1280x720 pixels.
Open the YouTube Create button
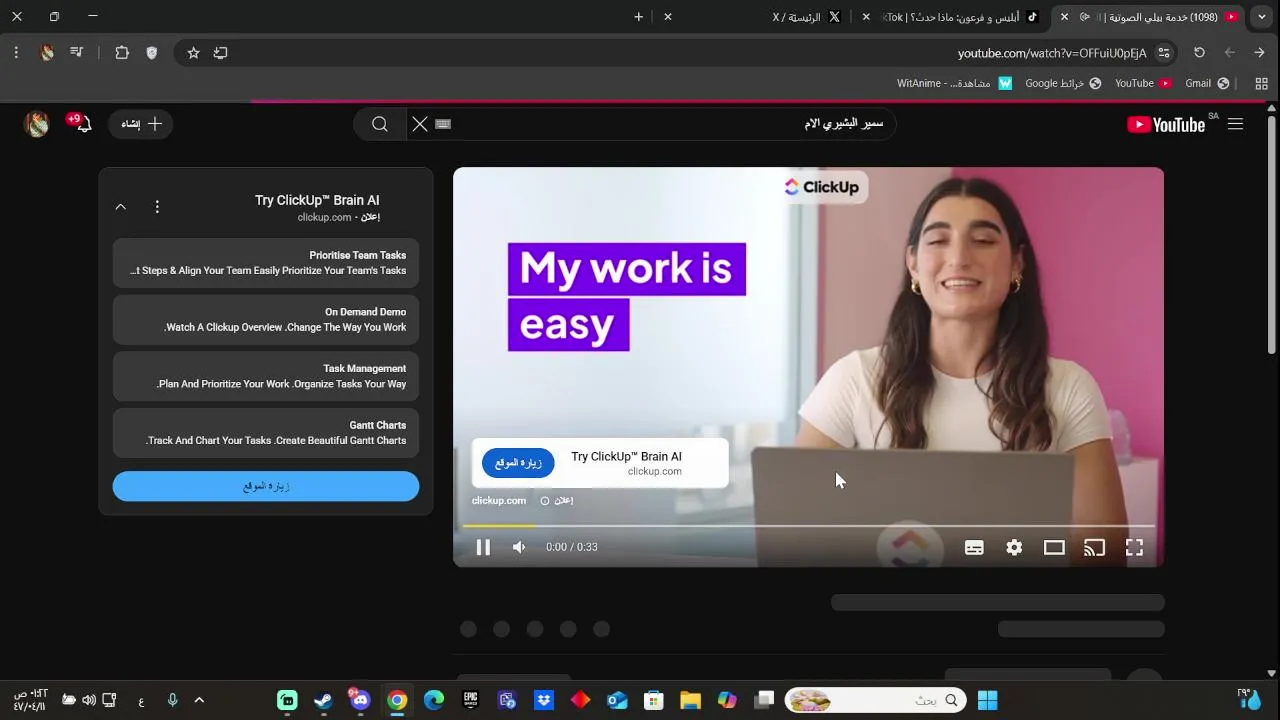coord(141,124)
